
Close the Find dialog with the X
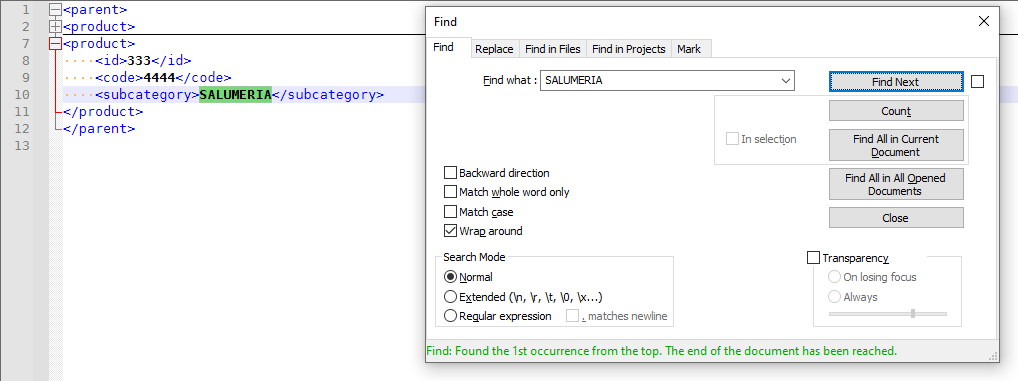(x=984, y=21)
